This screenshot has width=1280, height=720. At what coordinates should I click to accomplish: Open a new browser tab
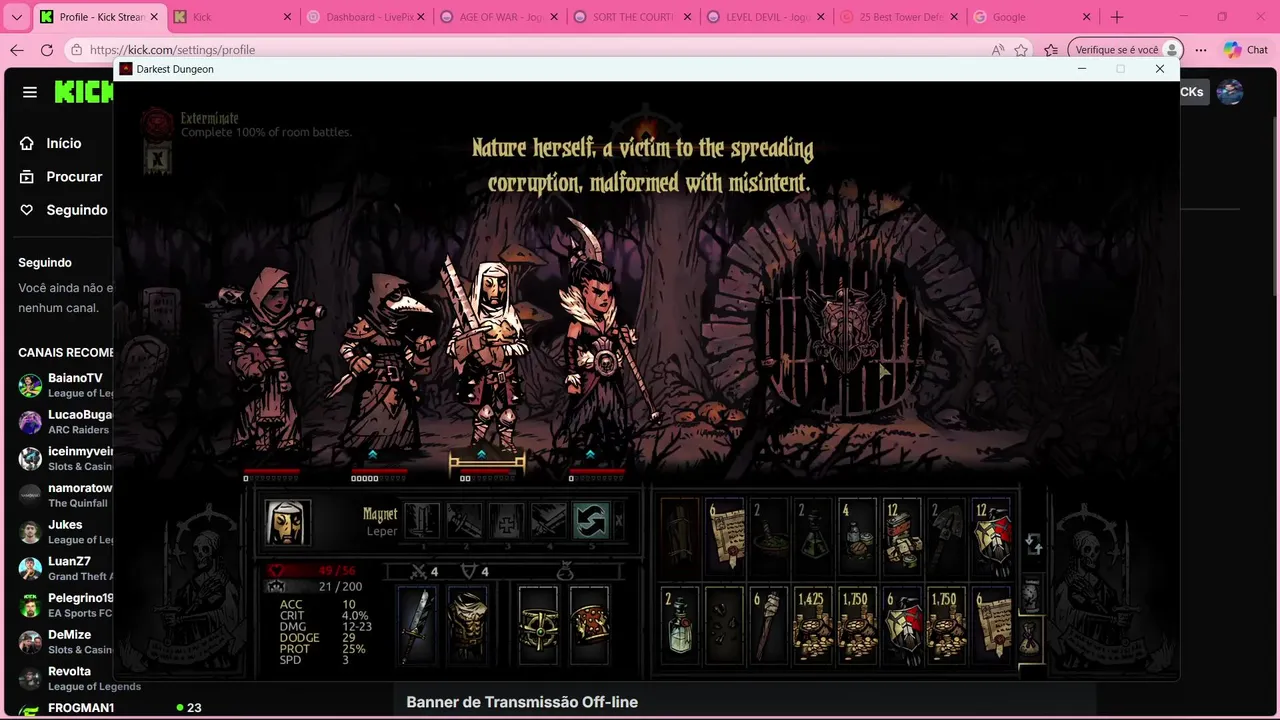tap(1117, 17)
